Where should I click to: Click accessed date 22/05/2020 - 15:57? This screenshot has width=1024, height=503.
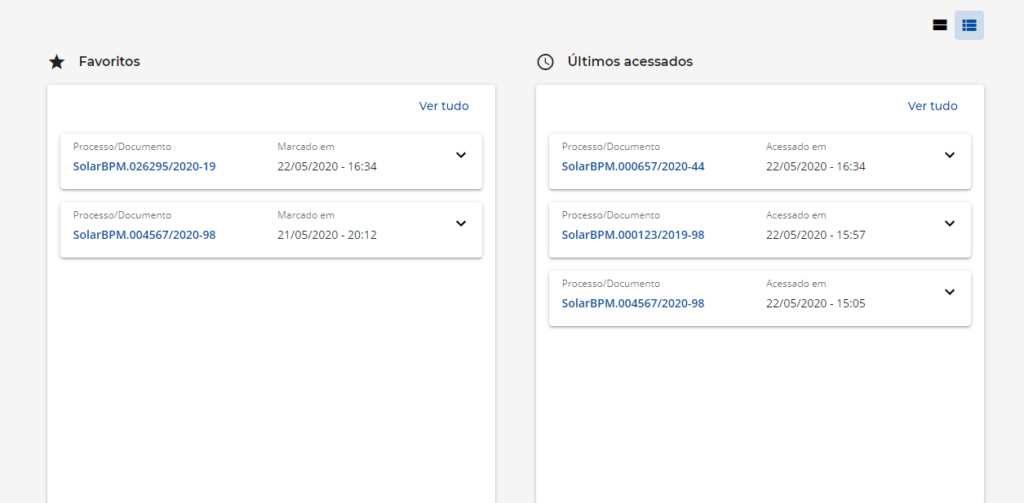coord(816,235)
